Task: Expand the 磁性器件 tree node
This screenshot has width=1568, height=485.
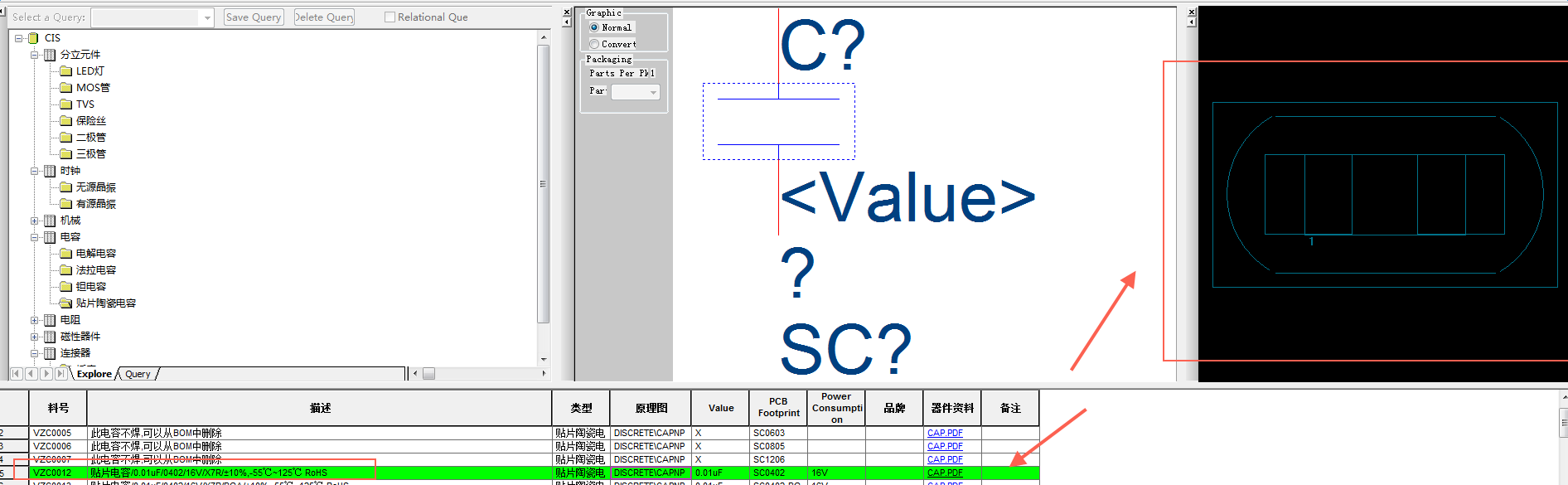Action: pyautogui.click(x=35, y=337)
